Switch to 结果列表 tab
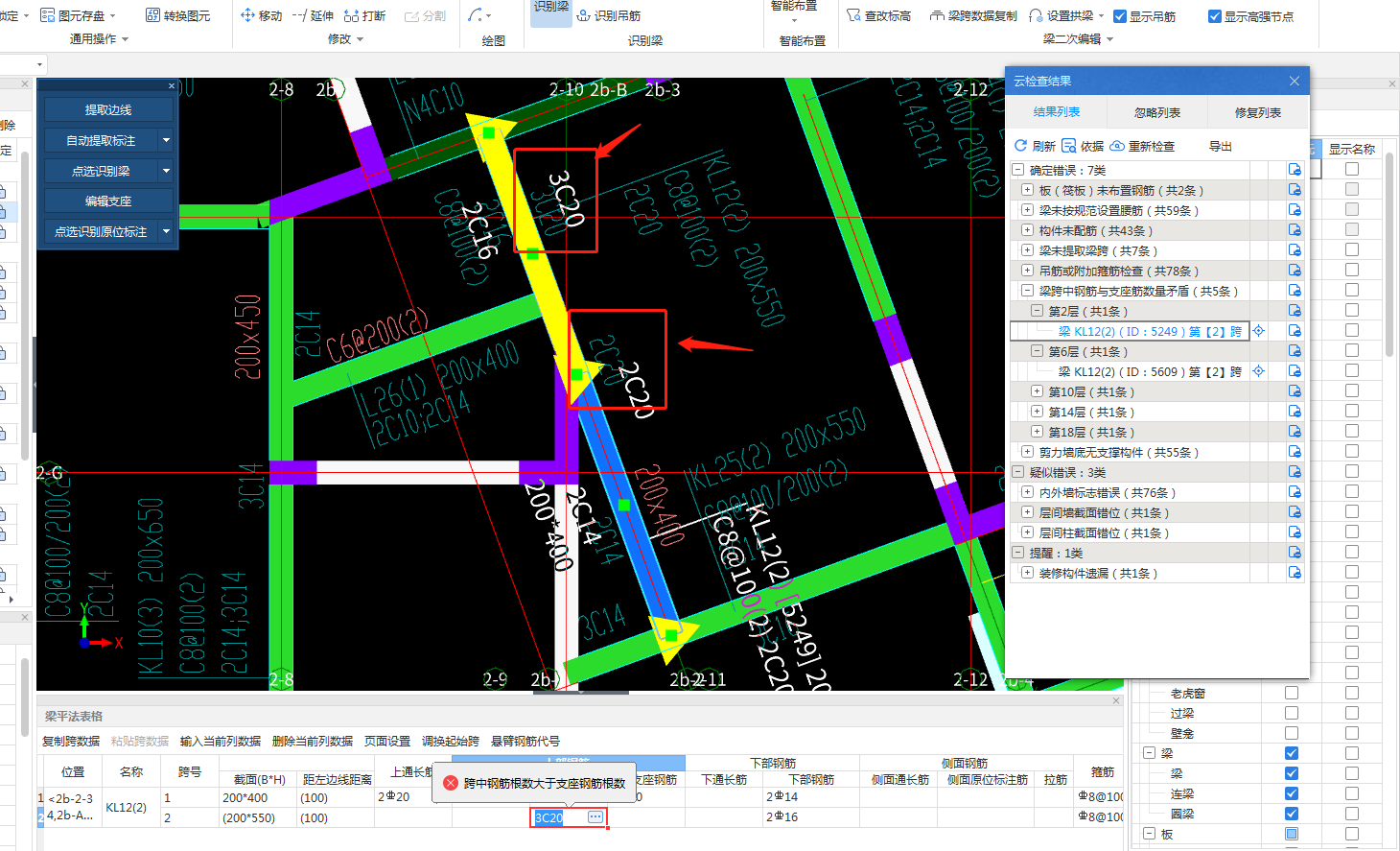The height and width of the screenshot is (851, 1400). click(x=1057, y=112)
